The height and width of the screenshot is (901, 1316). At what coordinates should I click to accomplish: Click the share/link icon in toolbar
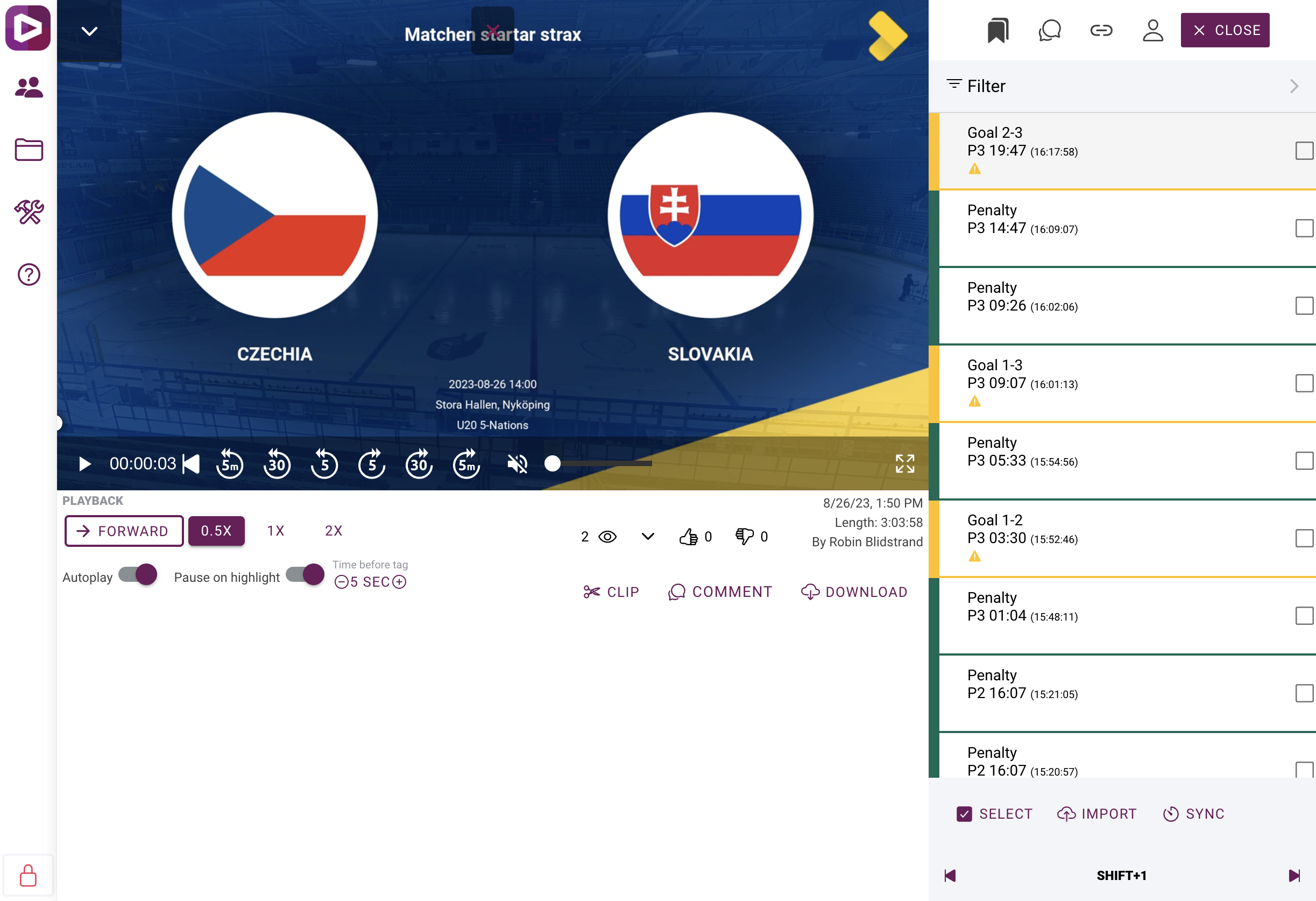pyautogui.click(x=1101, y=31)
